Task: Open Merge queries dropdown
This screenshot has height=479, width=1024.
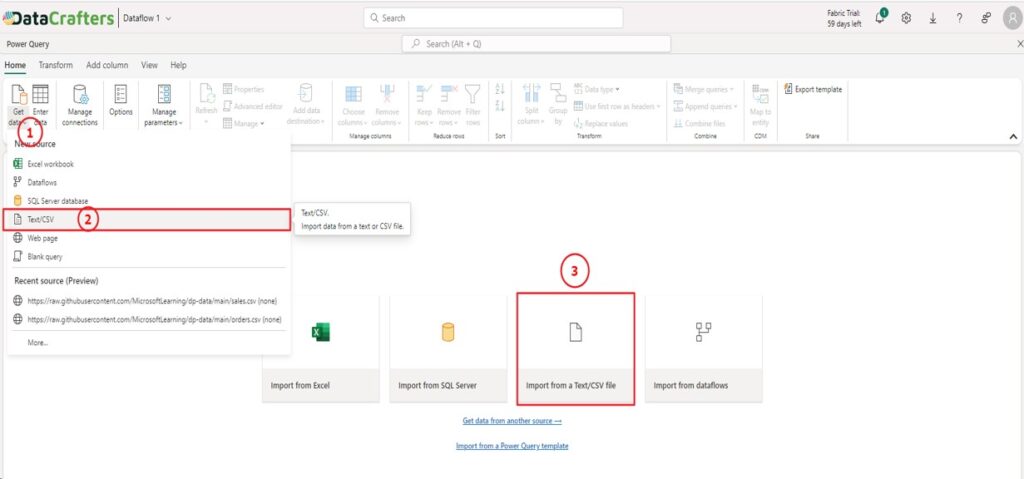Action: [x=703, y=90]
